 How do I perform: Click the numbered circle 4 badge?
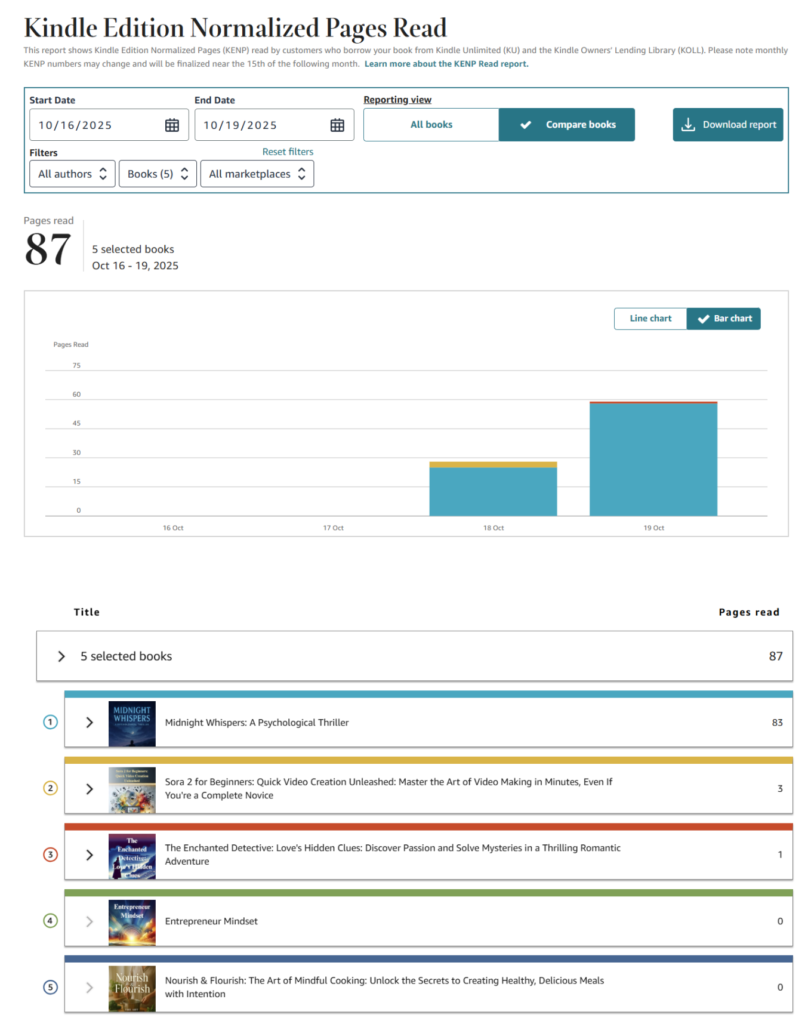(x=51, y=921)
